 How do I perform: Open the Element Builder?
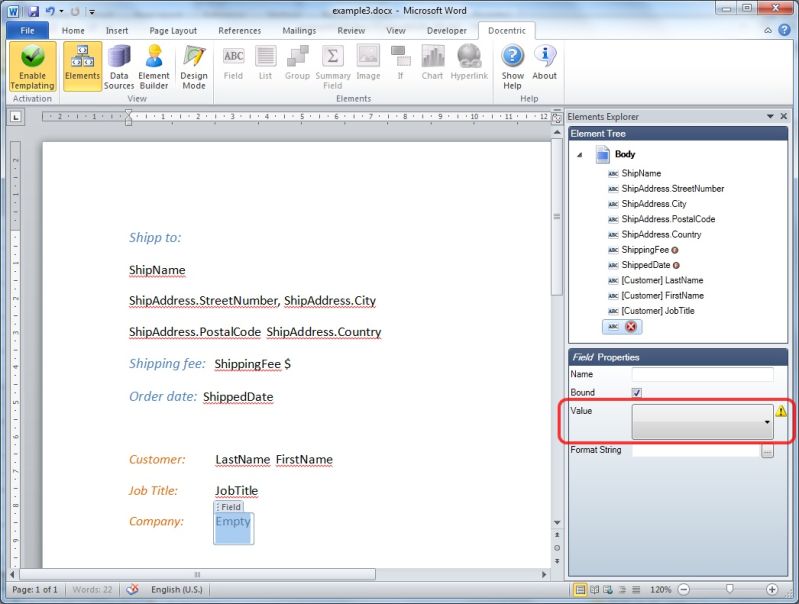point(154,67)
